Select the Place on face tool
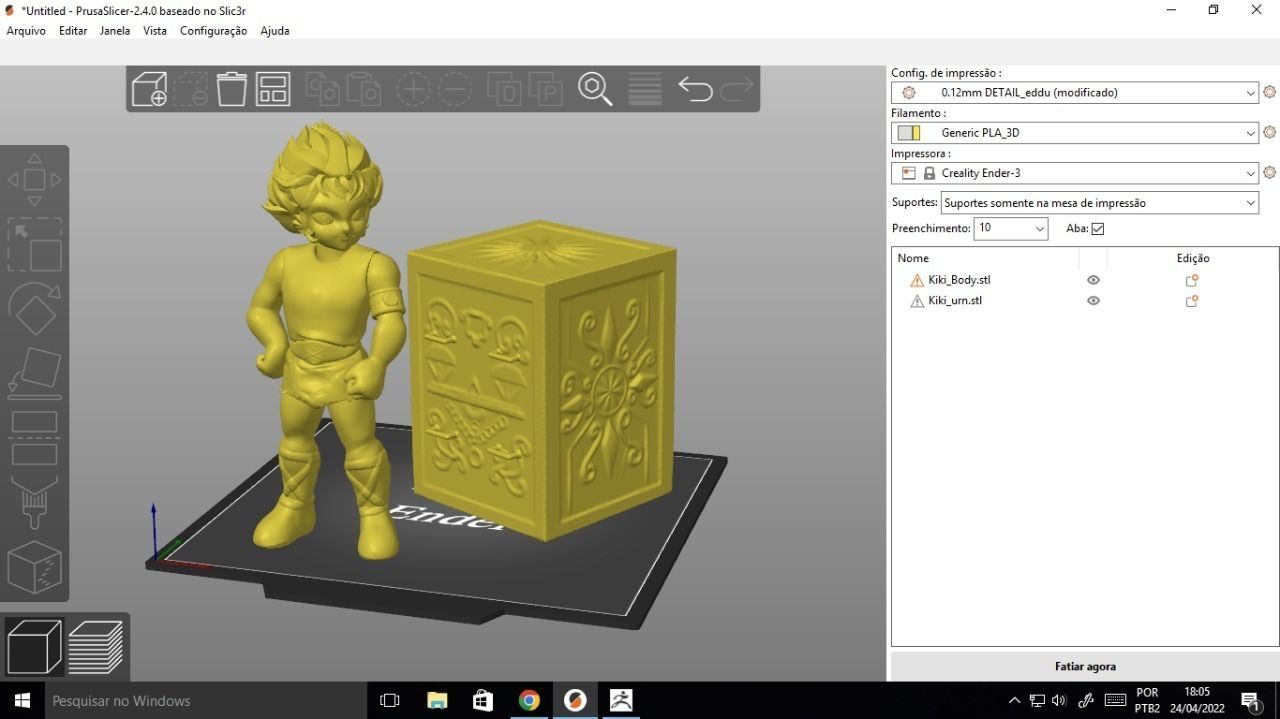Viewport: 1280px width, 719px height. click(x=34, y=373)
